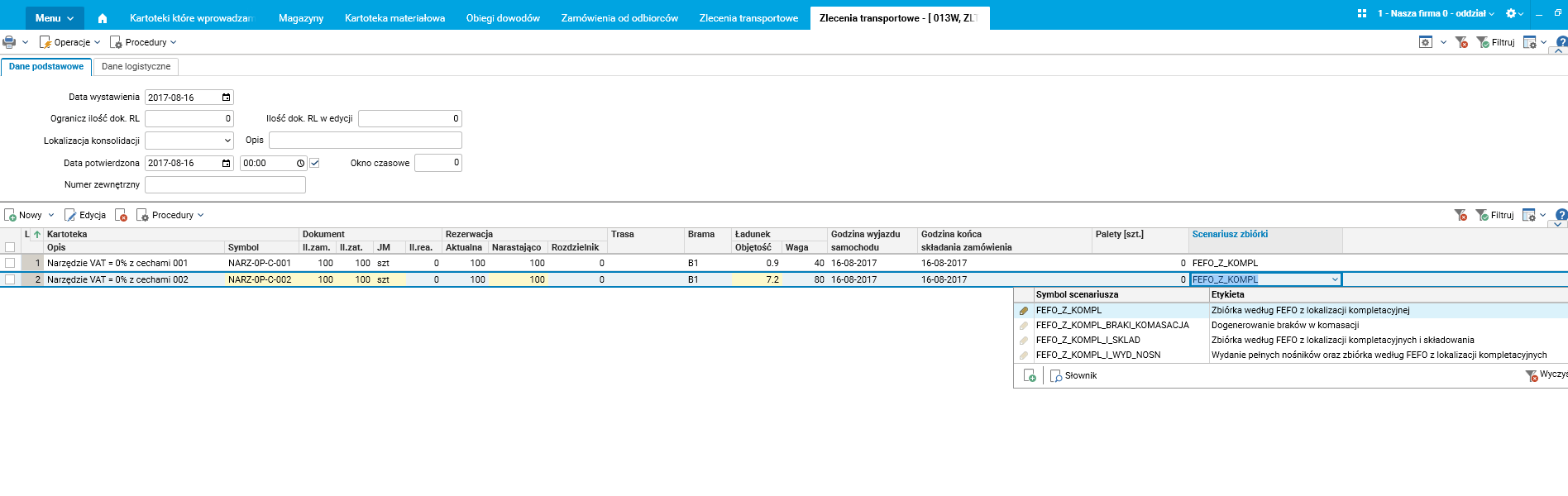Click the Nowy button

click(23, 215)
